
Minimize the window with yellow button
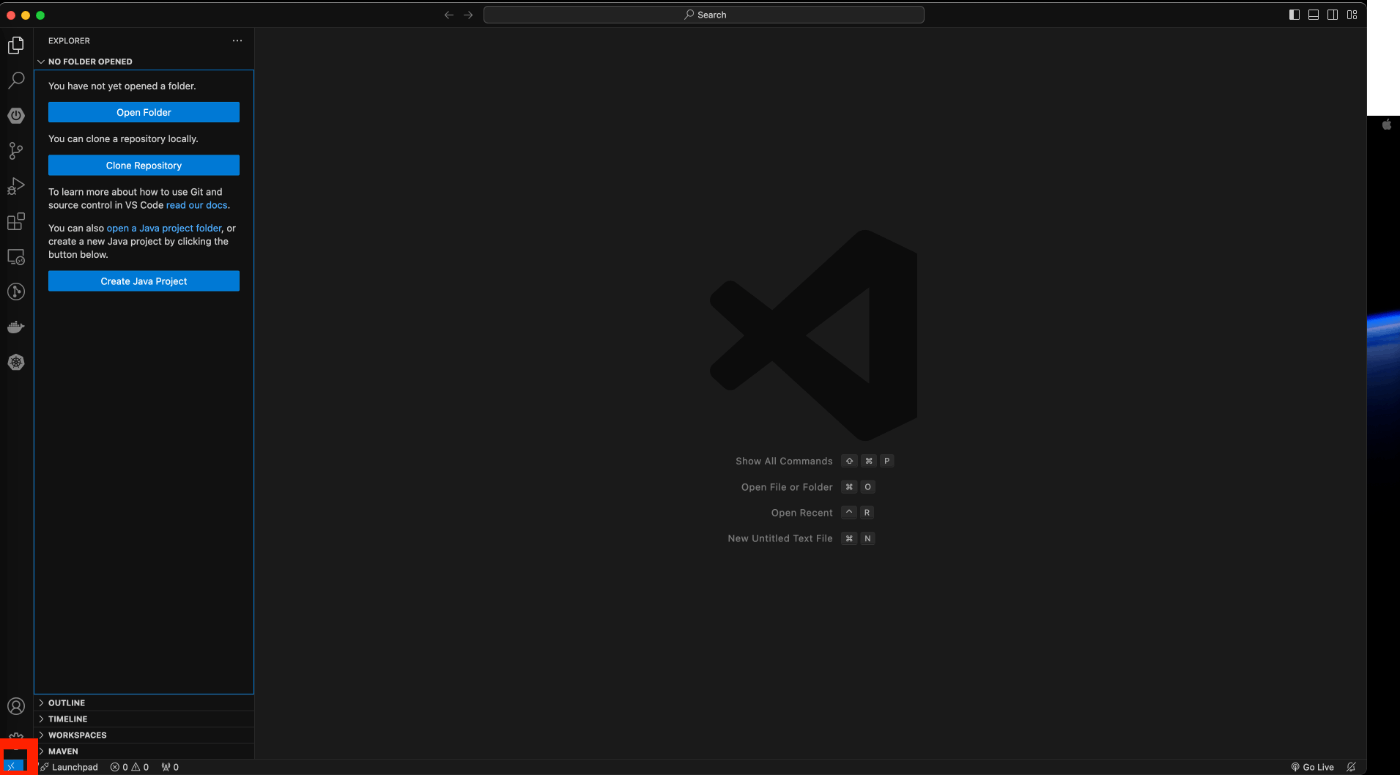pyautogui.click(x=26, y=15)
